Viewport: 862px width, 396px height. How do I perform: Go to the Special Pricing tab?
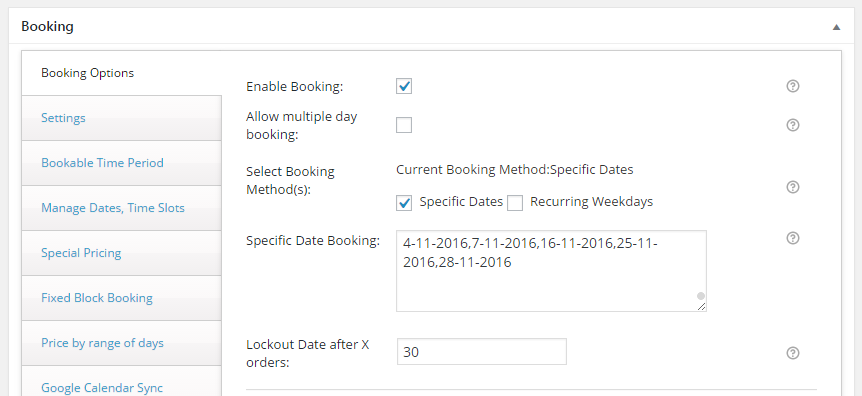pyautogui.click(x=121, y=253)
